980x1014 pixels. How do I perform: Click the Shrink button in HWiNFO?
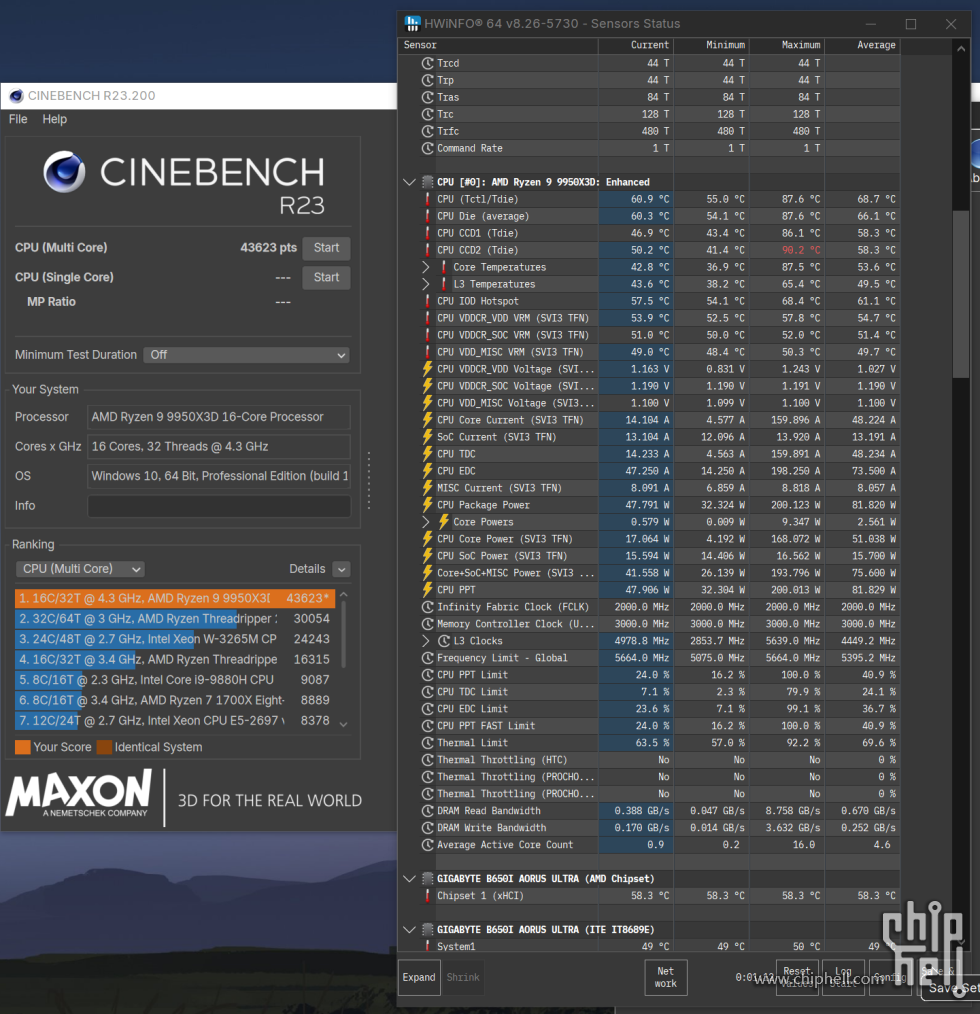(x=463, y=977)
